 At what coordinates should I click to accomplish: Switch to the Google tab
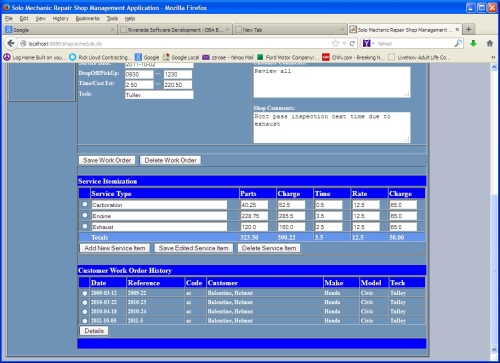click(x=60, y=30)
